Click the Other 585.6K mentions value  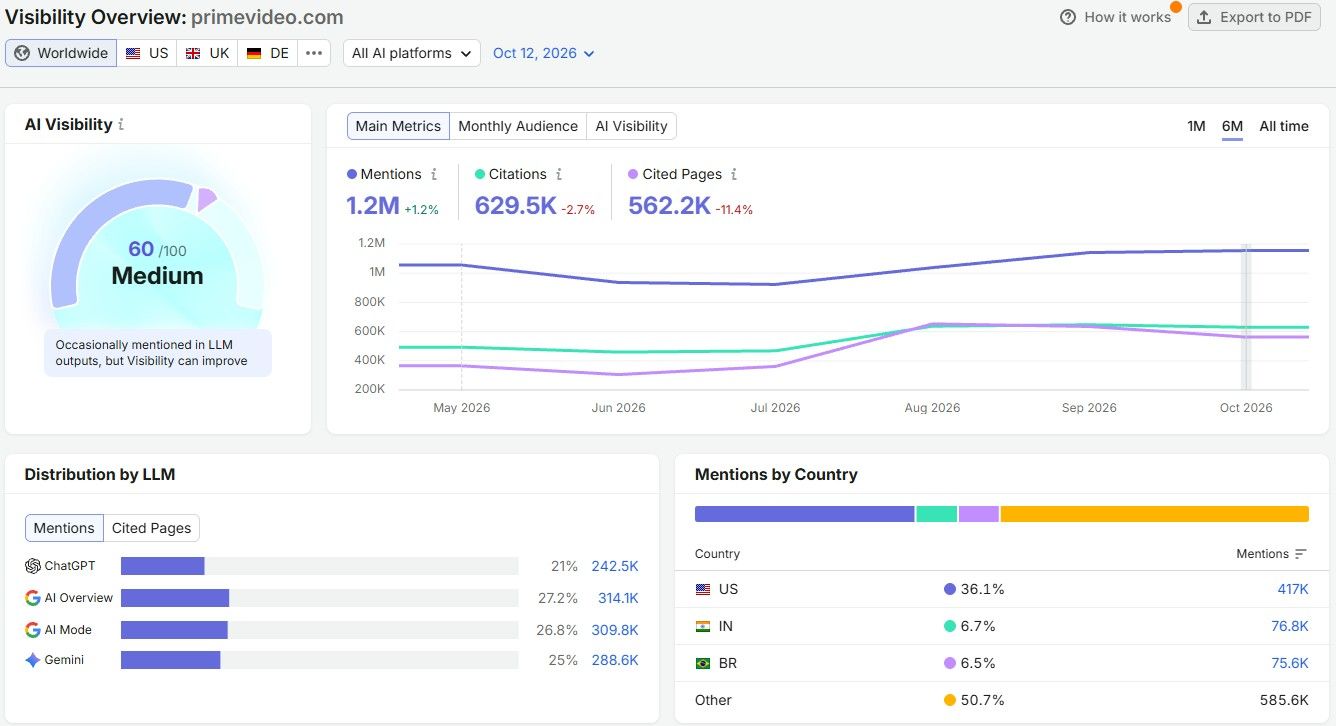[1285, 700]
